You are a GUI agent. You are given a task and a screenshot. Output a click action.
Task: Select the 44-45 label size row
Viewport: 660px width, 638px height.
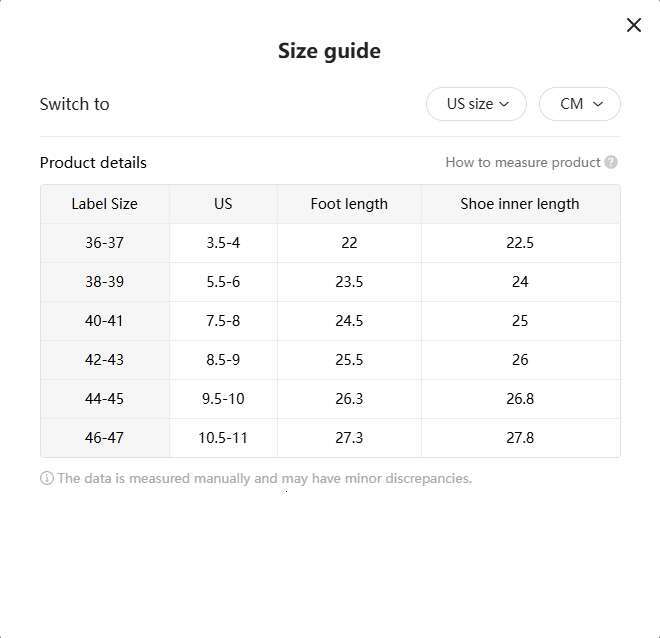104,399
